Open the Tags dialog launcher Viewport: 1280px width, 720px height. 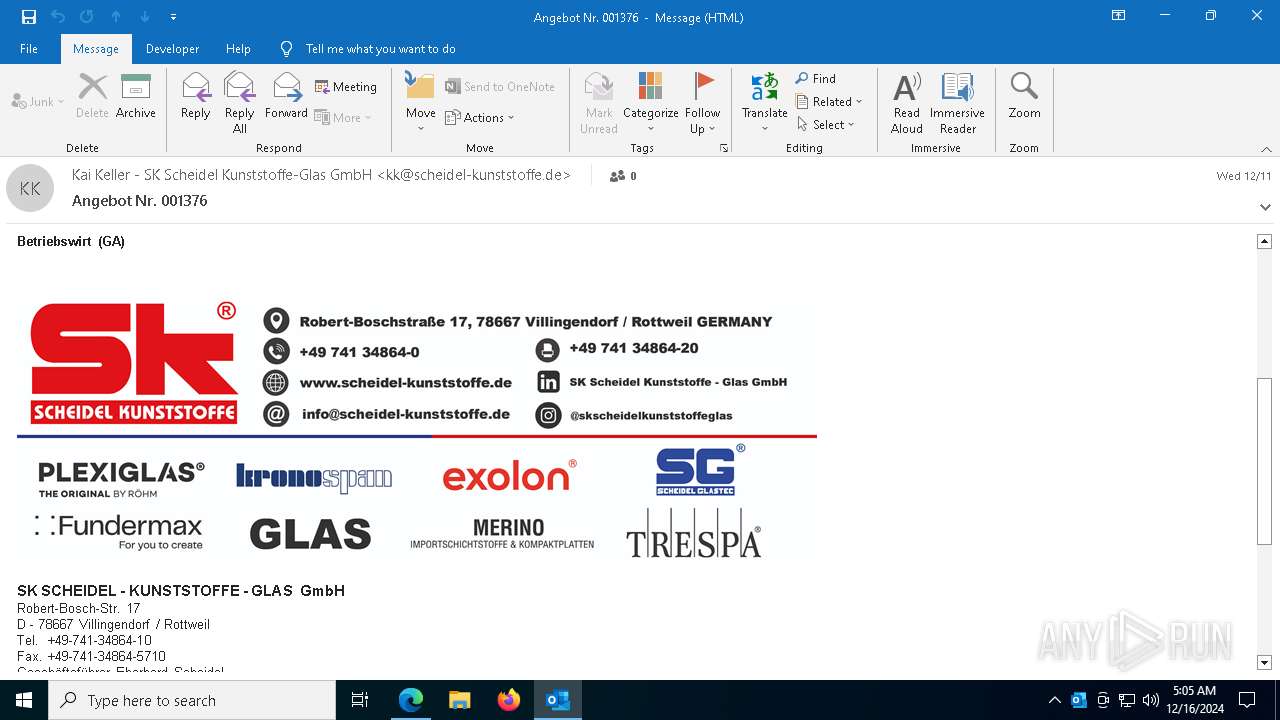coord(723,148)
